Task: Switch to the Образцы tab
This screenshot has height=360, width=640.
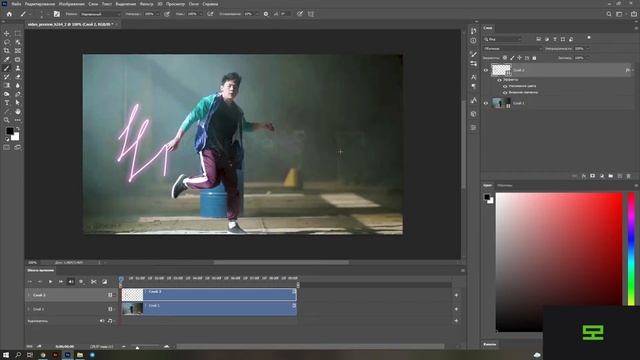Action: point(505,185)
